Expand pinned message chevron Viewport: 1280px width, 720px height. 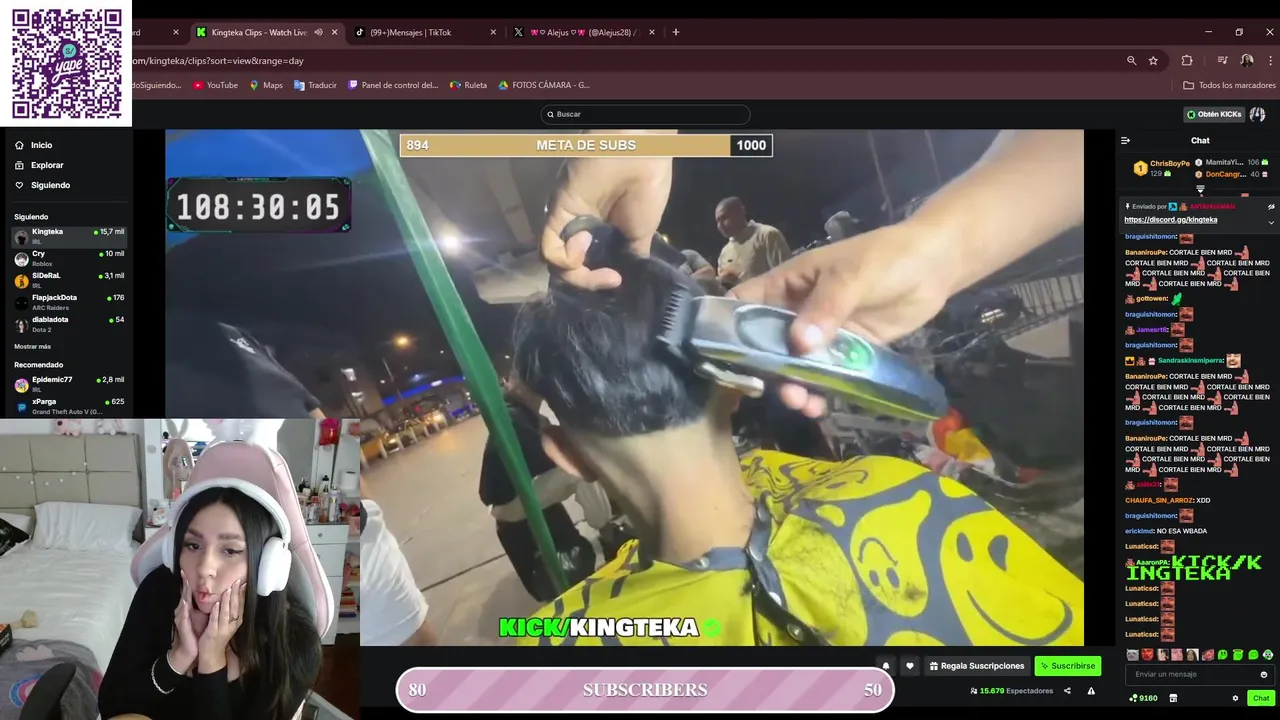(x=1271, y=222)
